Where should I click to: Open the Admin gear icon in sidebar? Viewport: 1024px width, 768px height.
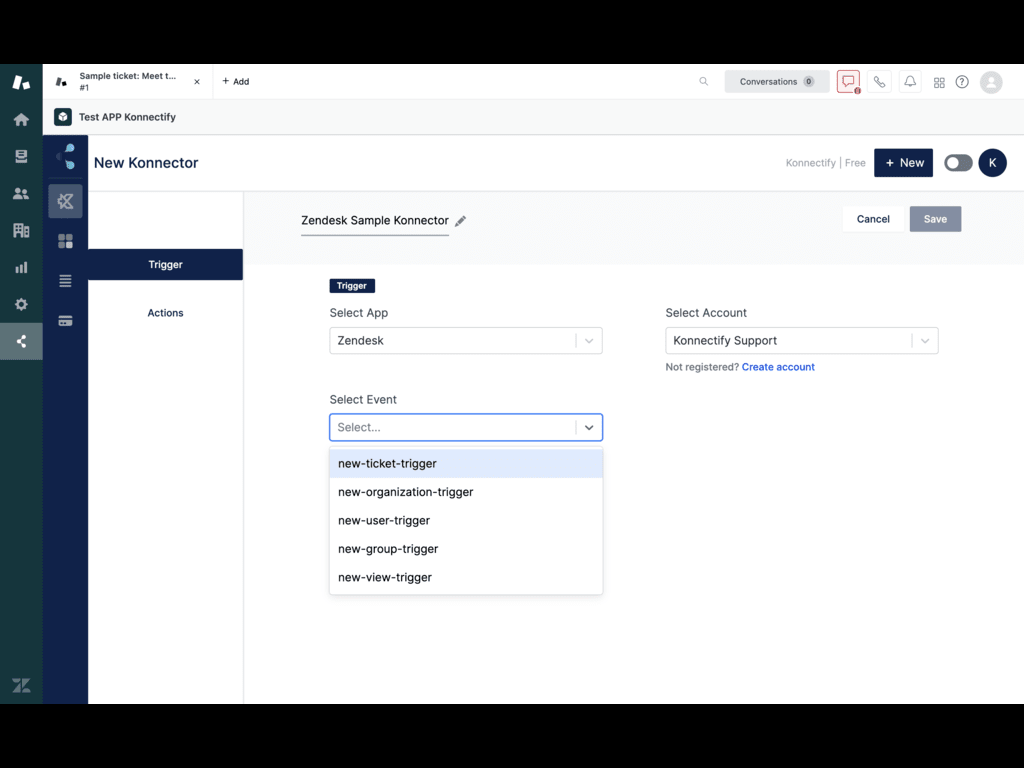coord(21,304)
